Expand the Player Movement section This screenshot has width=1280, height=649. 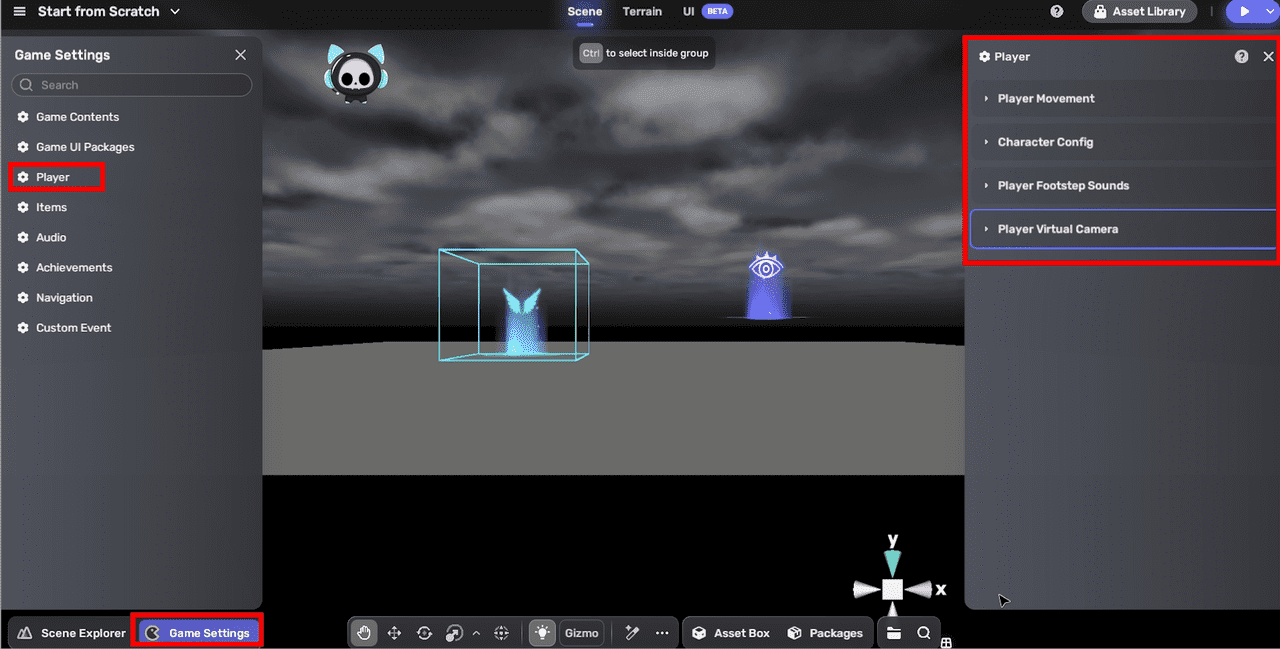click(x=1046, y=99)
